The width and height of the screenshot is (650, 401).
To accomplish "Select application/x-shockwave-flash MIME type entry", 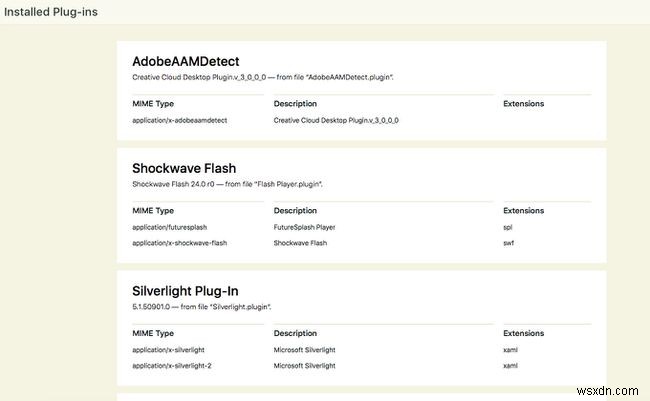I will point(179,242).
